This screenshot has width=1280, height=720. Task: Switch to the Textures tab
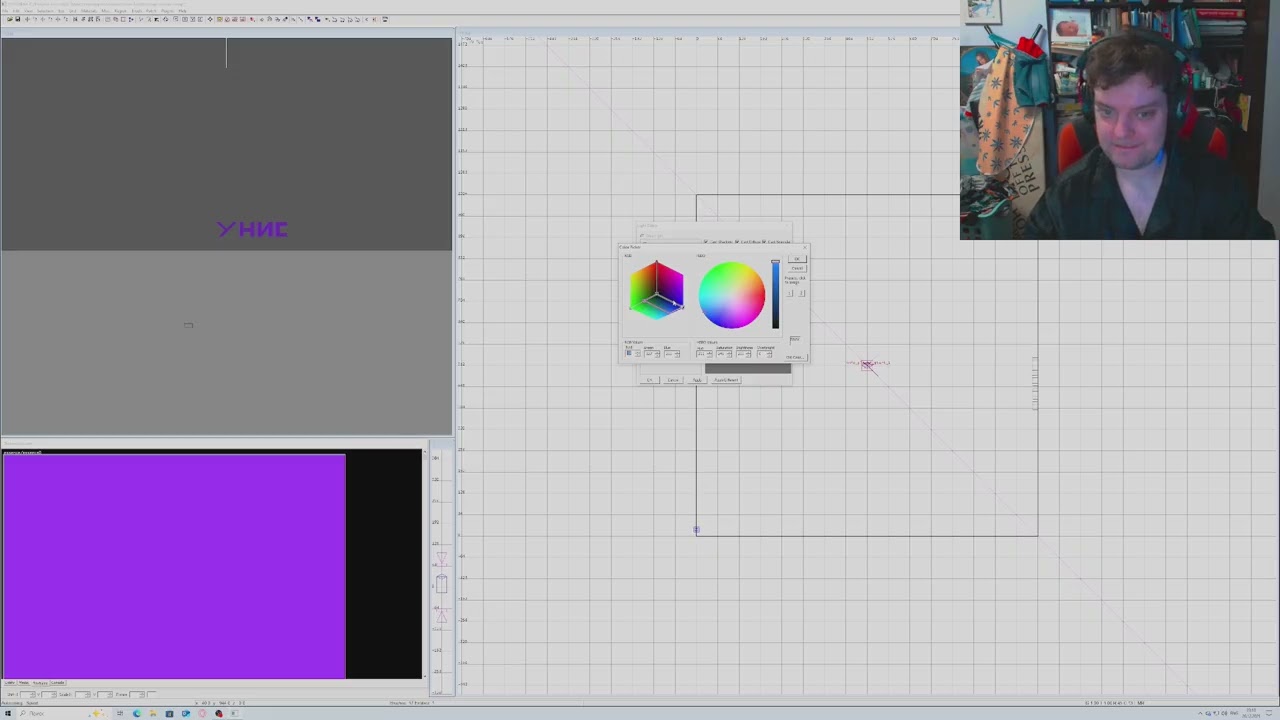40,683
